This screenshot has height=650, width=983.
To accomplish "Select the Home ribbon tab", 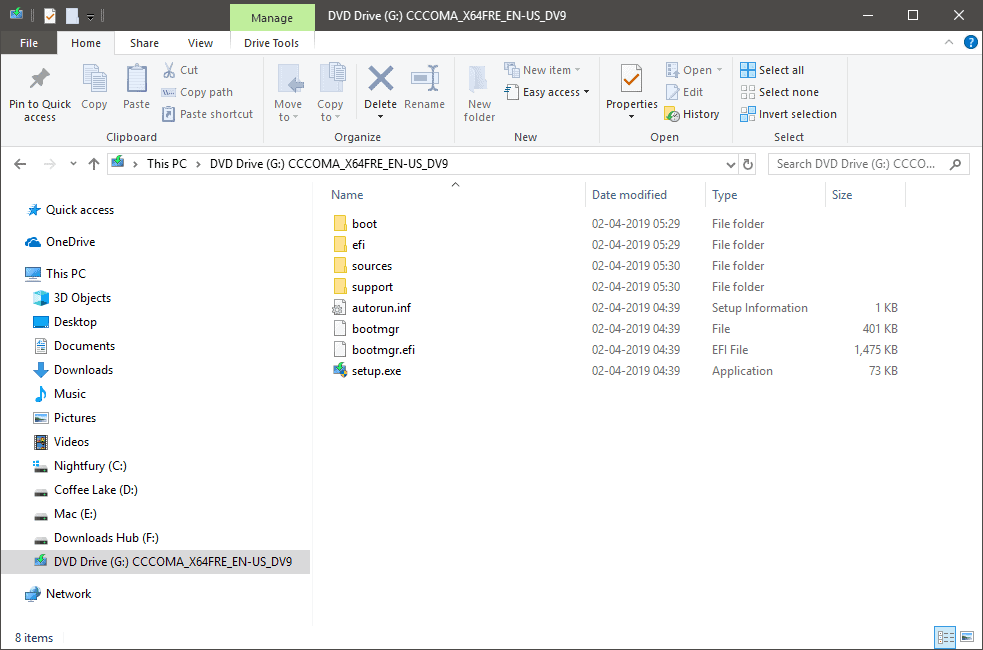I will click(86, 43).
